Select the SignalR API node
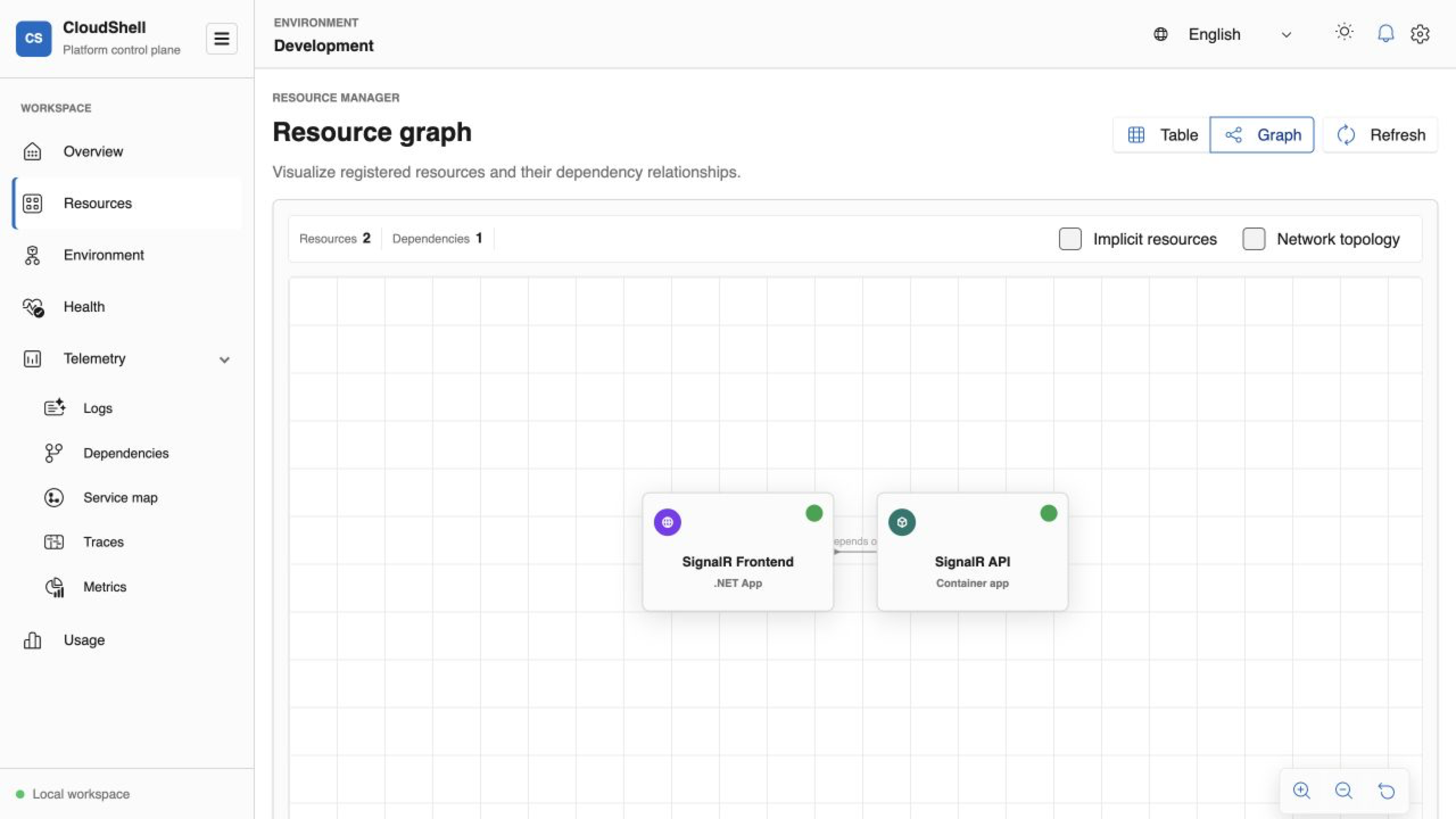 pos(972,552)
